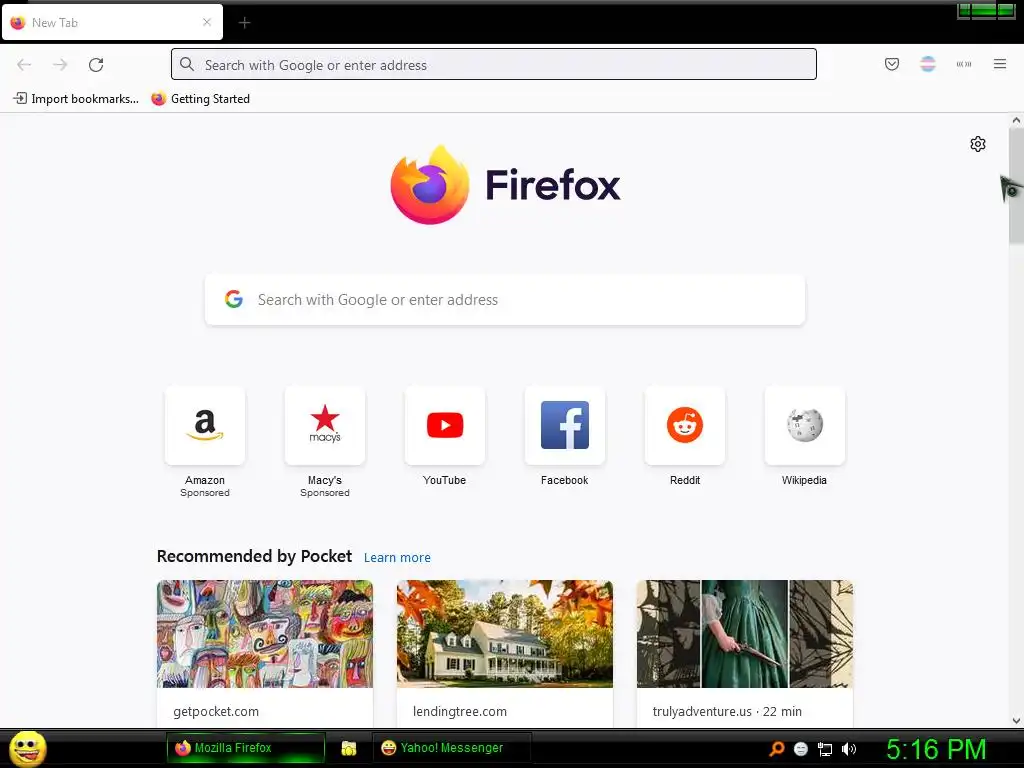Viewport: 1024px width, 768px height.
Task: Open the hamburger application menu
Action: click(x=1000, y=64)
